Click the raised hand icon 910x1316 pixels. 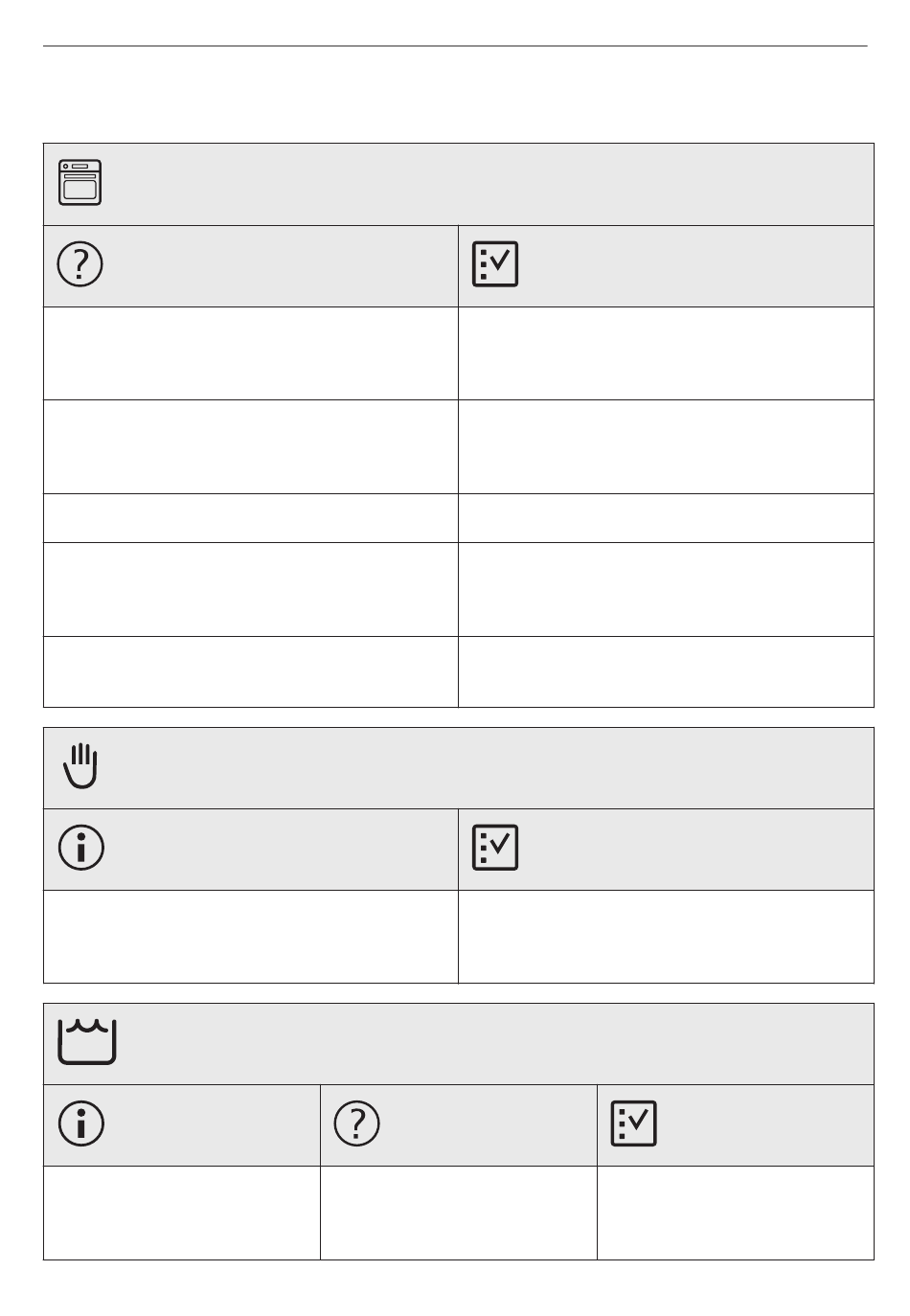pyautogui.click(x=80, y=766)
